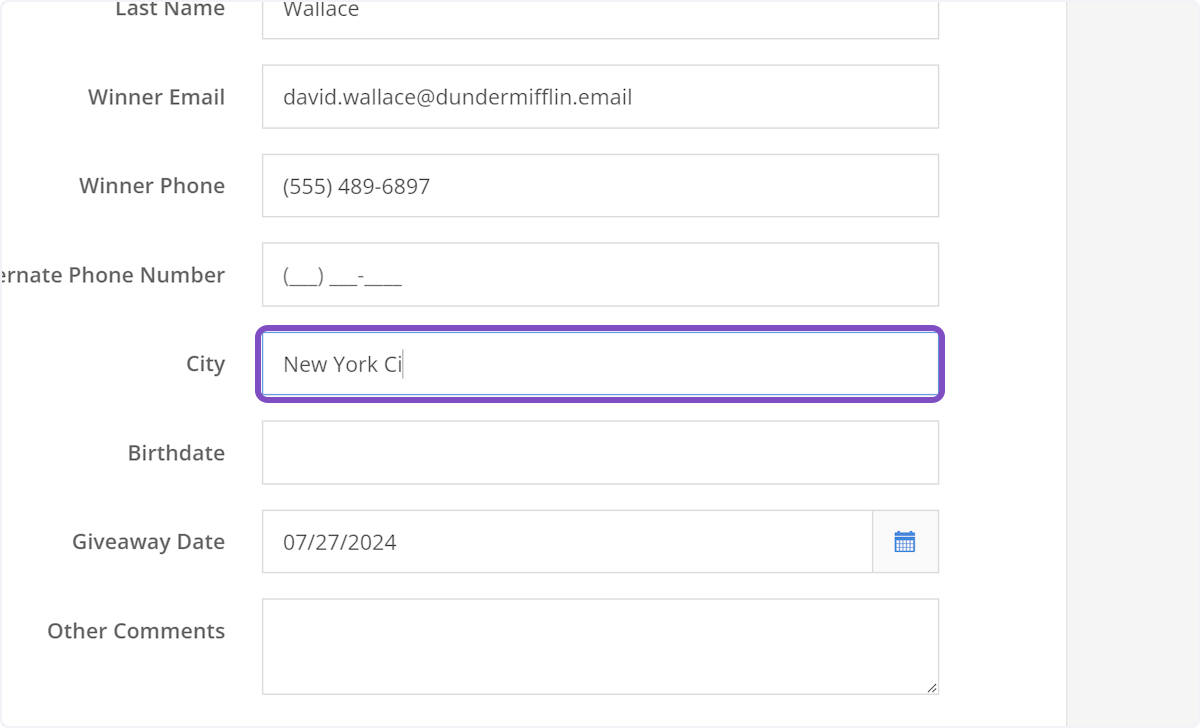Click the City label

click(x=205, y=364)
